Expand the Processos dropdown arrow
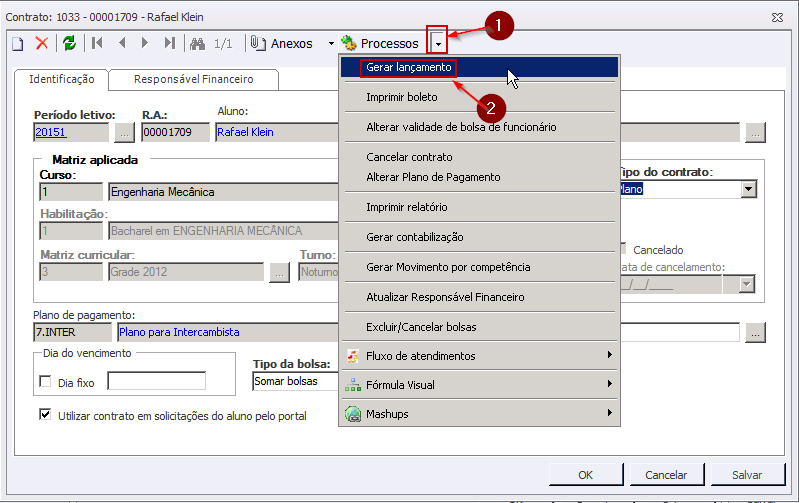 coord(437,44)
